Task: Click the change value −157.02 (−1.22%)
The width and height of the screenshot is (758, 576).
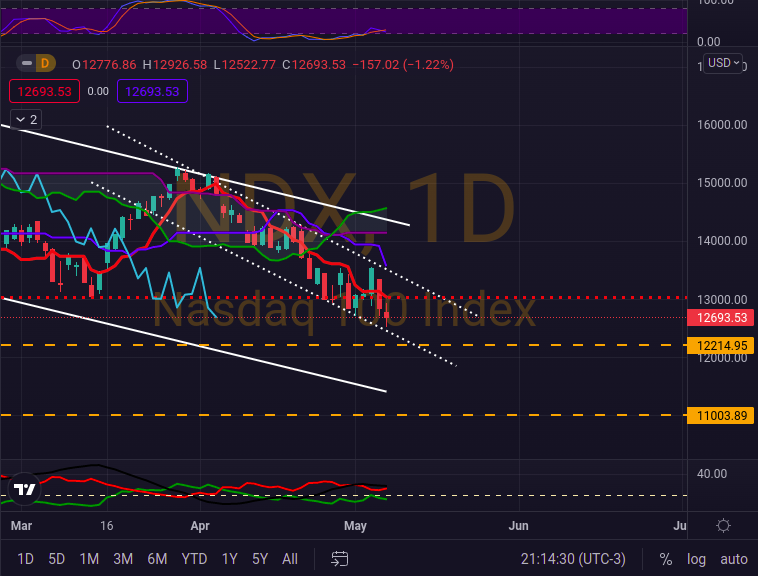Action: coord(403,65)
